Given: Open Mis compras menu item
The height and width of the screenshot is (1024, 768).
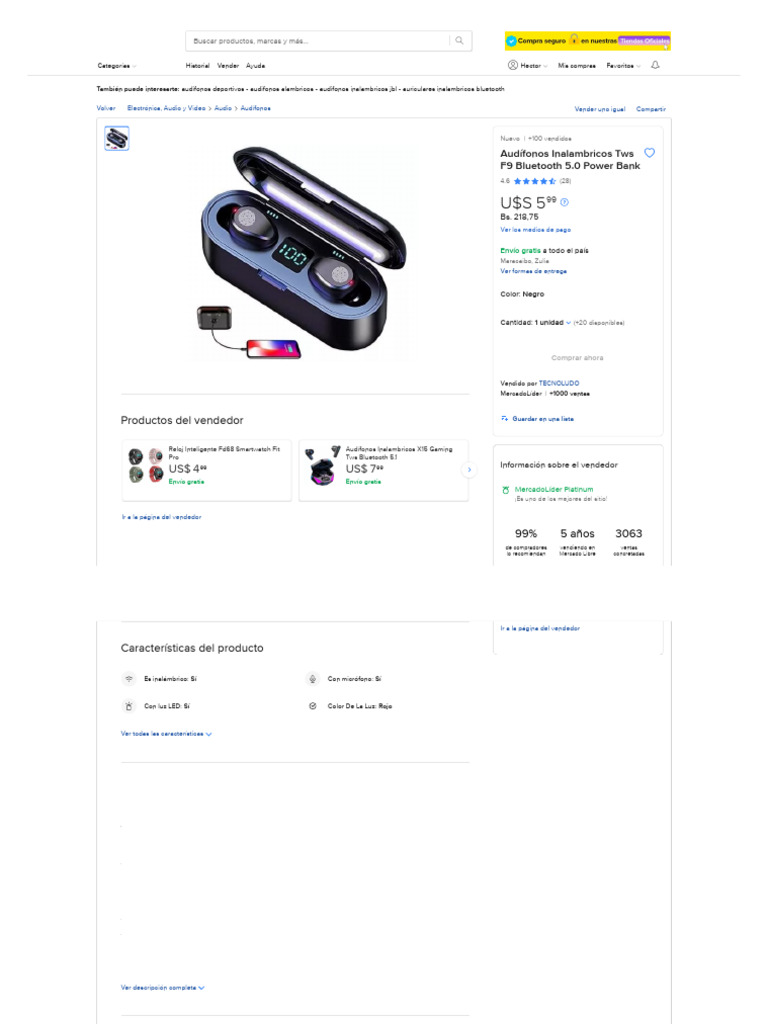Looking at the screenshot, I should [577, 66].
